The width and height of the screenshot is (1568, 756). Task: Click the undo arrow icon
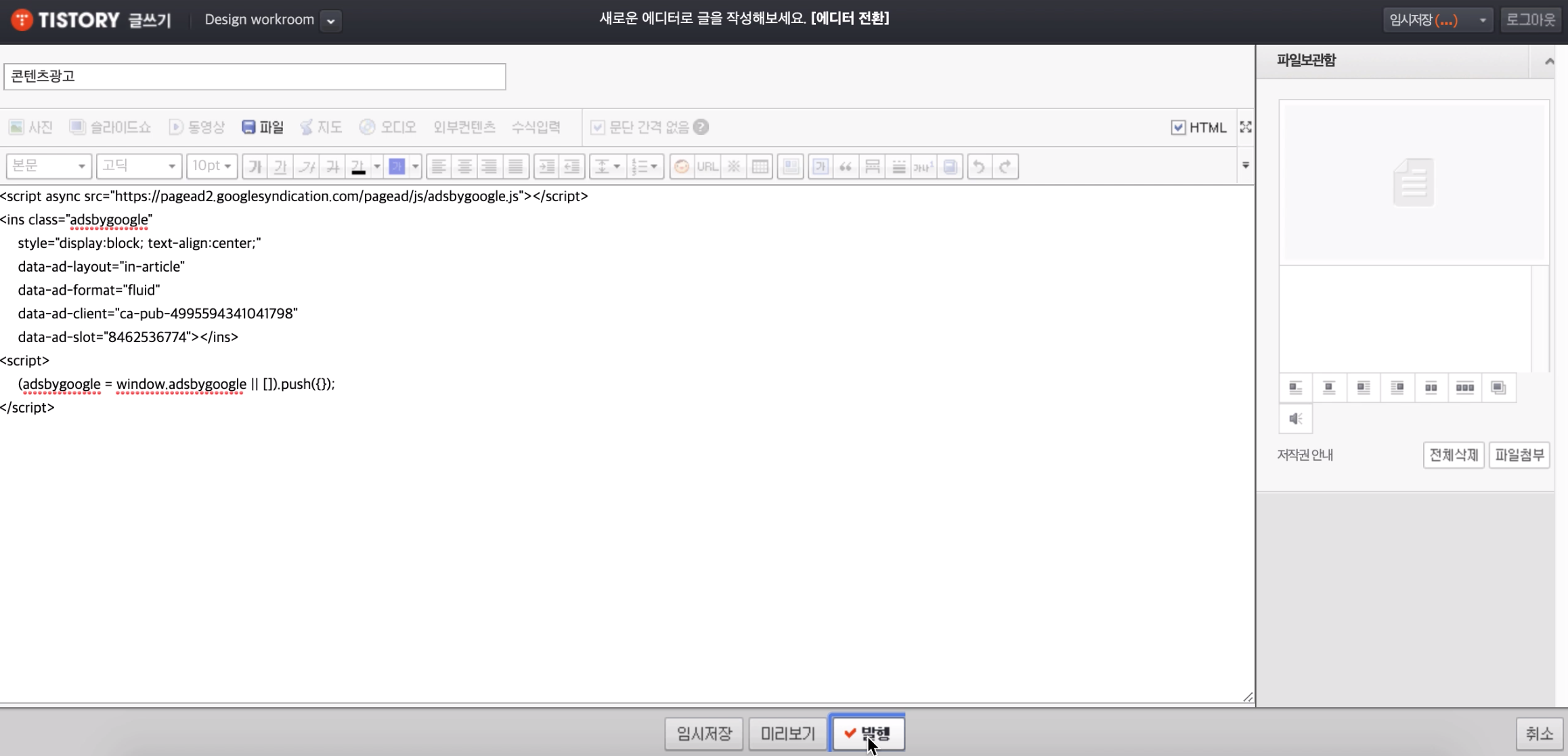[979, 167]
